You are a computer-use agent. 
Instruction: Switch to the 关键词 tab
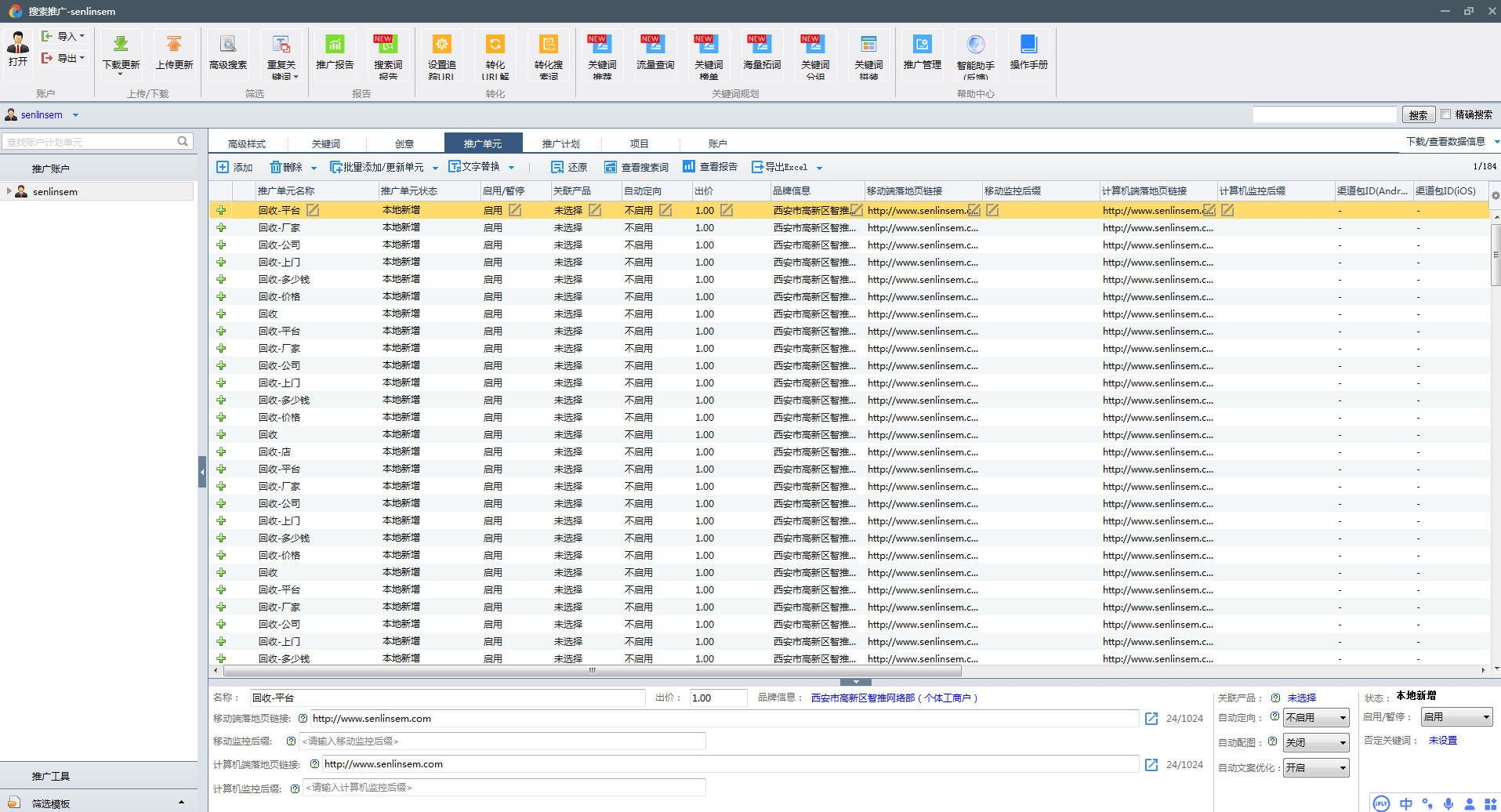pyautogui.click(x=326, y=143)
